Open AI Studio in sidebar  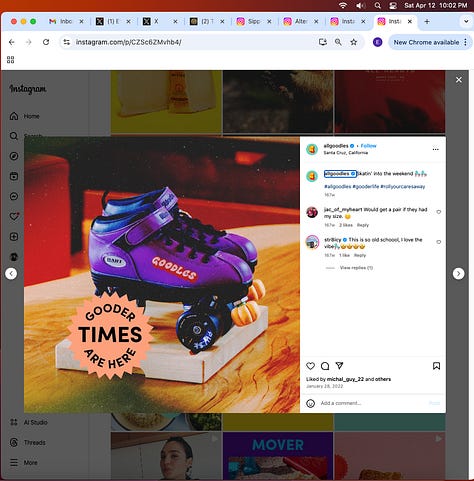(x=29, y=422)
